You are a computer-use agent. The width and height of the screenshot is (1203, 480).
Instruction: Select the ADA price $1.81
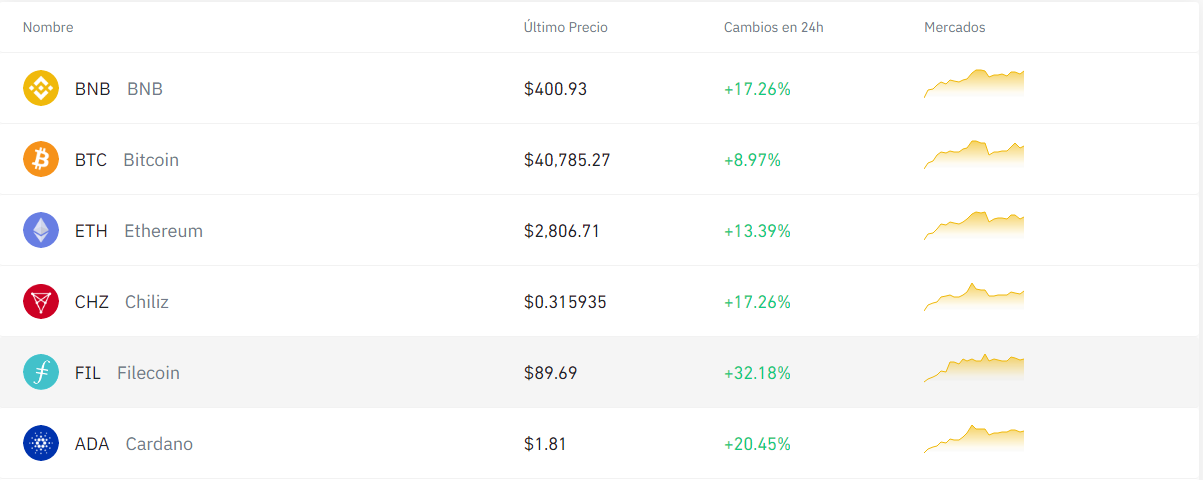click(x=545, y=444)
